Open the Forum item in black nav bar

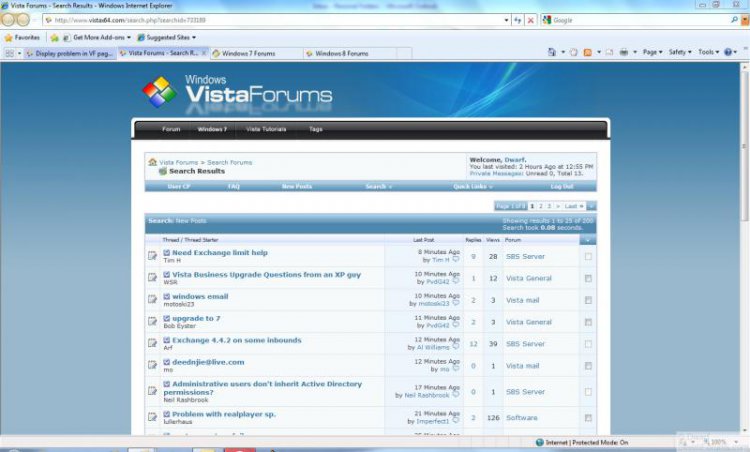tap(171, 129)
